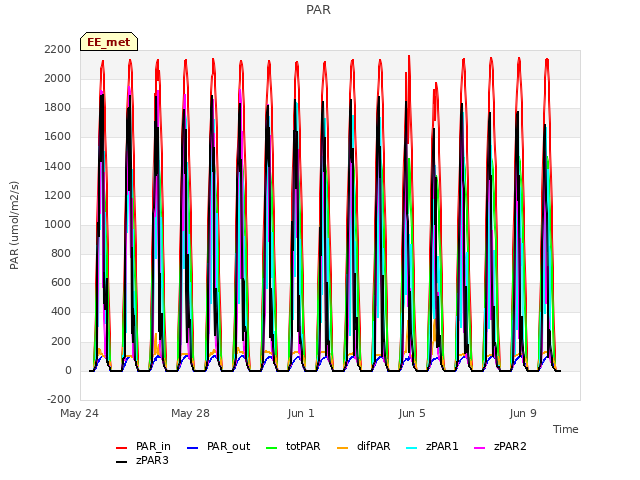
Task: Click the Jun 5 x-axis tick label
Action: 412,413
